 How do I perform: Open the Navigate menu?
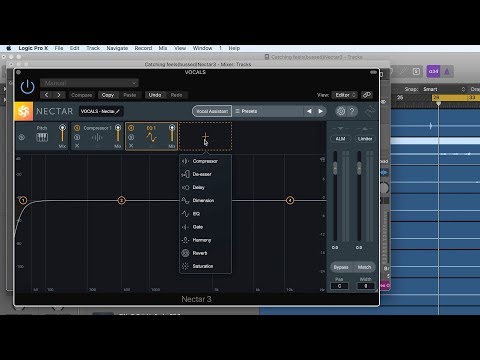(x=117, y=48)
